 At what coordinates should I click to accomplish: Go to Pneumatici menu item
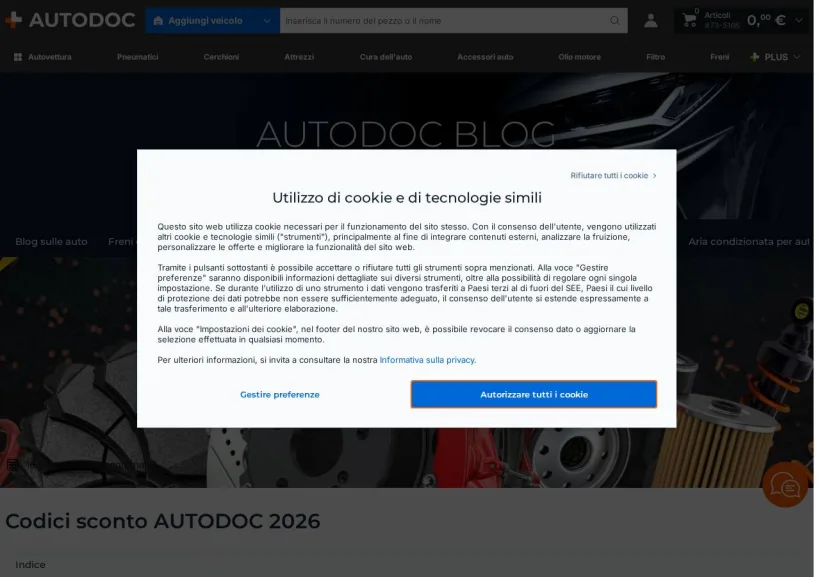[138, 57]
